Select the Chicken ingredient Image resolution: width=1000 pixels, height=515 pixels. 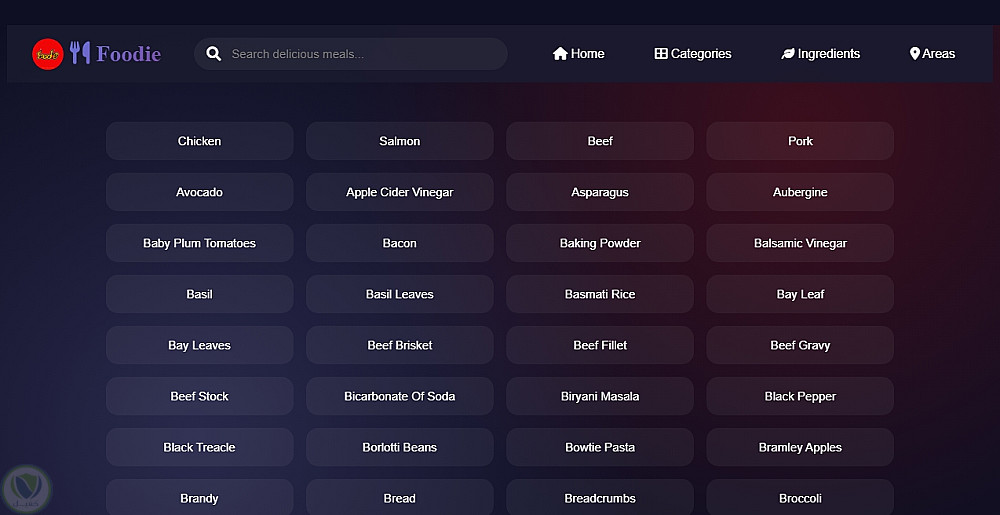click(200, 141)
